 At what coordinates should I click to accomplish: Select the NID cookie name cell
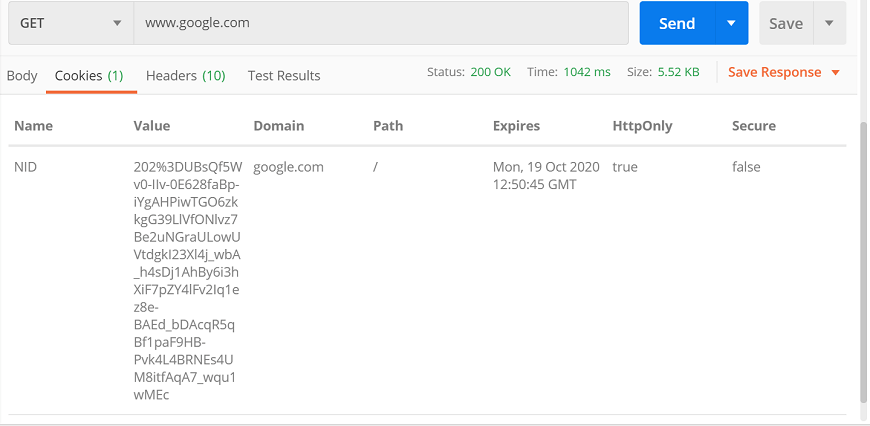click(x=26, y=167)
